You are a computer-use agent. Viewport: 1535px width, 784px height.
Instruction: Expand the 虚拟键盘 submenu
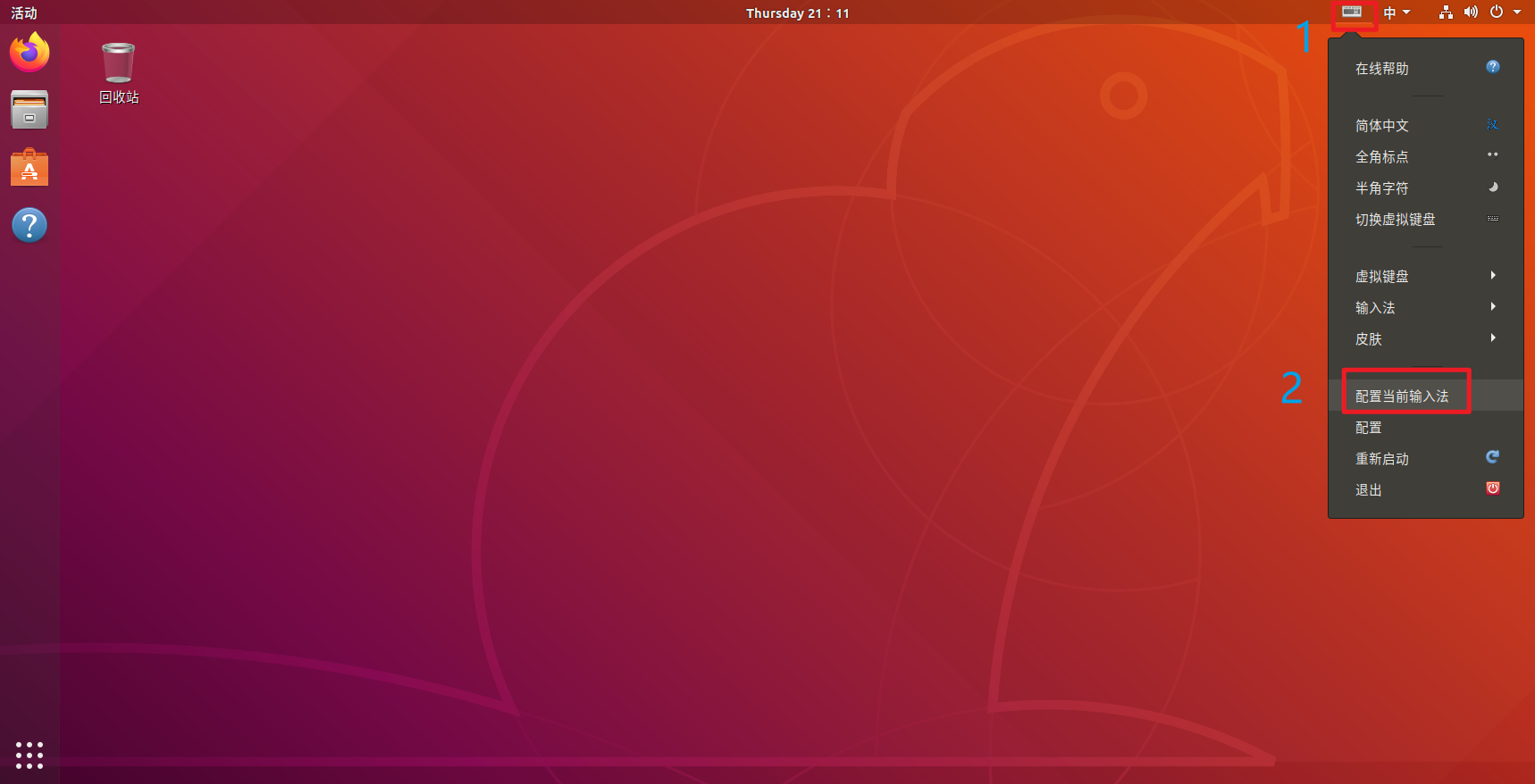1426,277
